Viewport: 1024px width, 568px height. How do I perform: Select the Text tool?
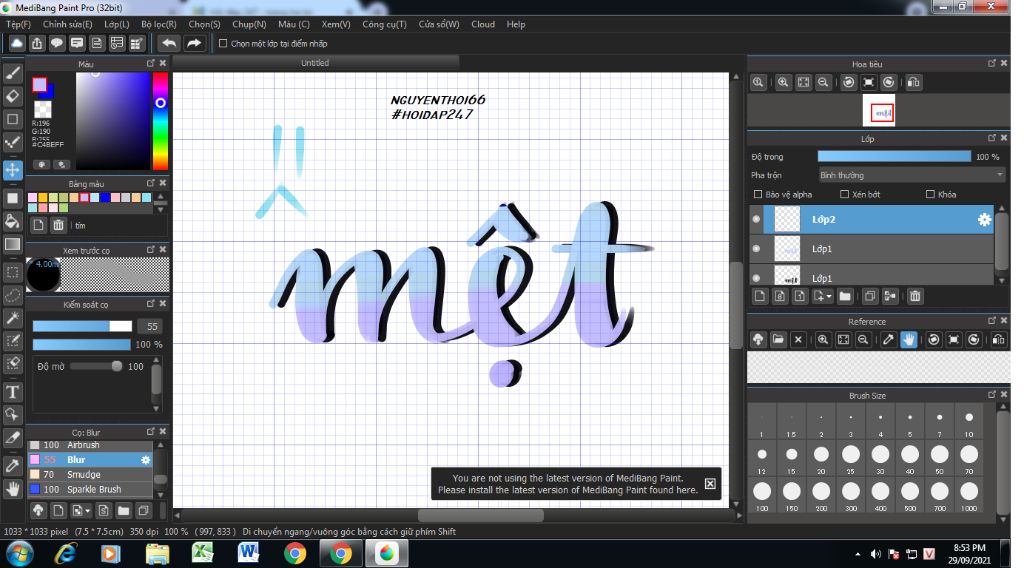click(12, 392)
